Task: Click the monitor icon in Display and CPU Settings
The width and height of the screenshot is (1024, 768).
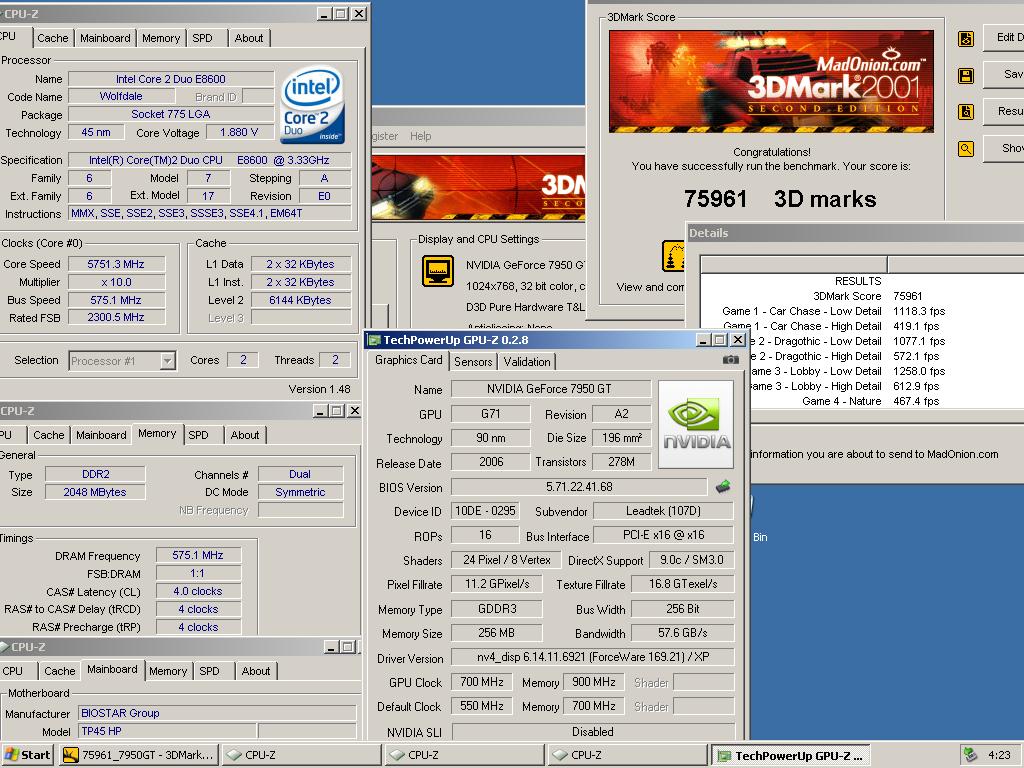Action: [x=438, y=270]
